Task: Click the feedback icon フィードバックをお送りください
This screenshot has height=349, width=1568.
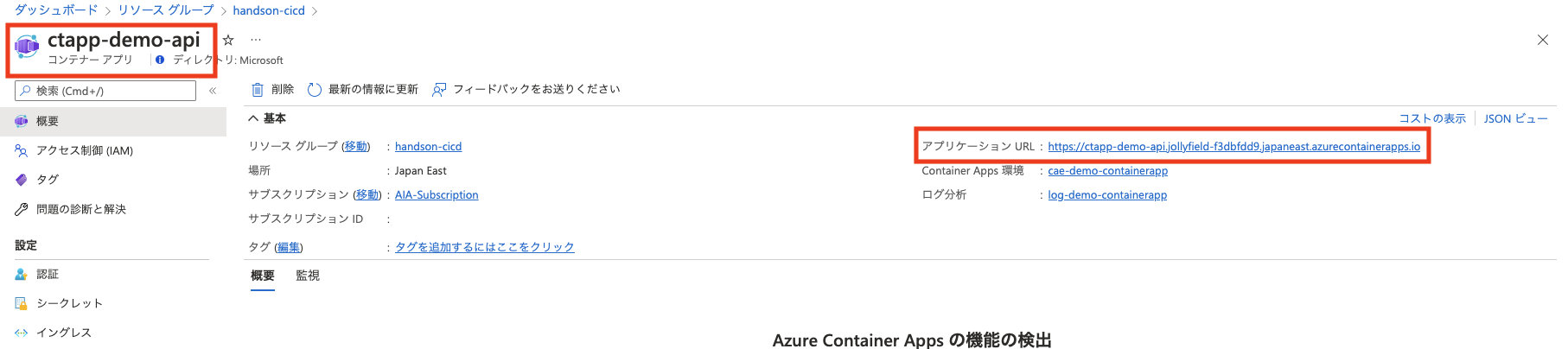Action: point(439,90)
